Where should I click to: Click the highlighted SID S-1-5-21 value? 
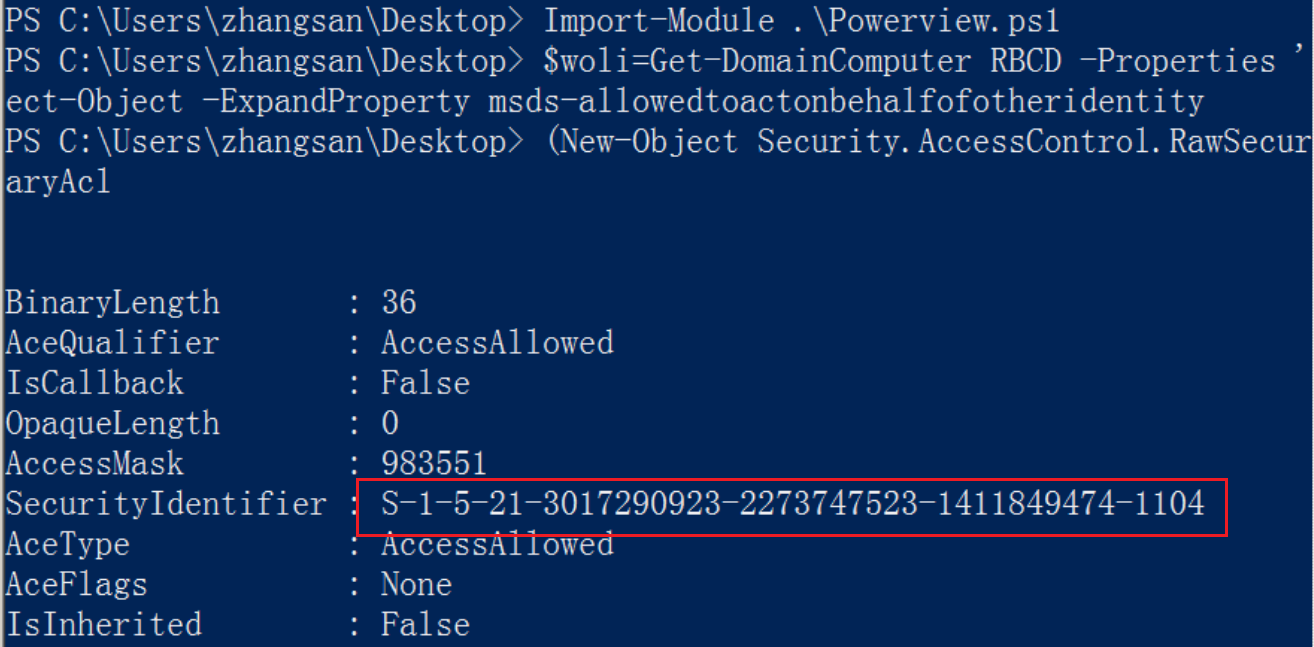(x=793, y=503)
